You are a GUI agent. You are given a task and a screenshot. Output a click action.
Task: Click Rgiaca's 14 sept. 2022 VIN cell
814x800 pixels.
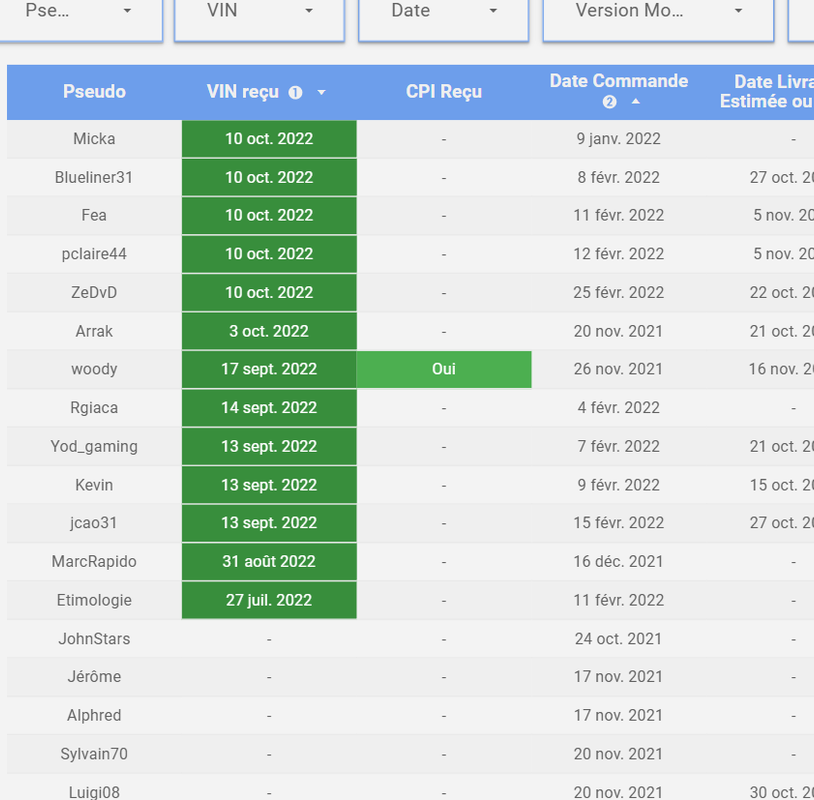tap(269, 408)
